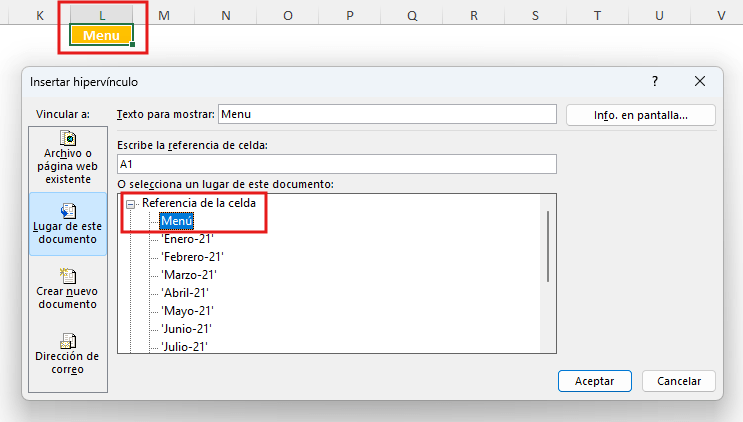743x422 pixels.
Task: Choose Dirección de correo option
Action: point(68,354)
